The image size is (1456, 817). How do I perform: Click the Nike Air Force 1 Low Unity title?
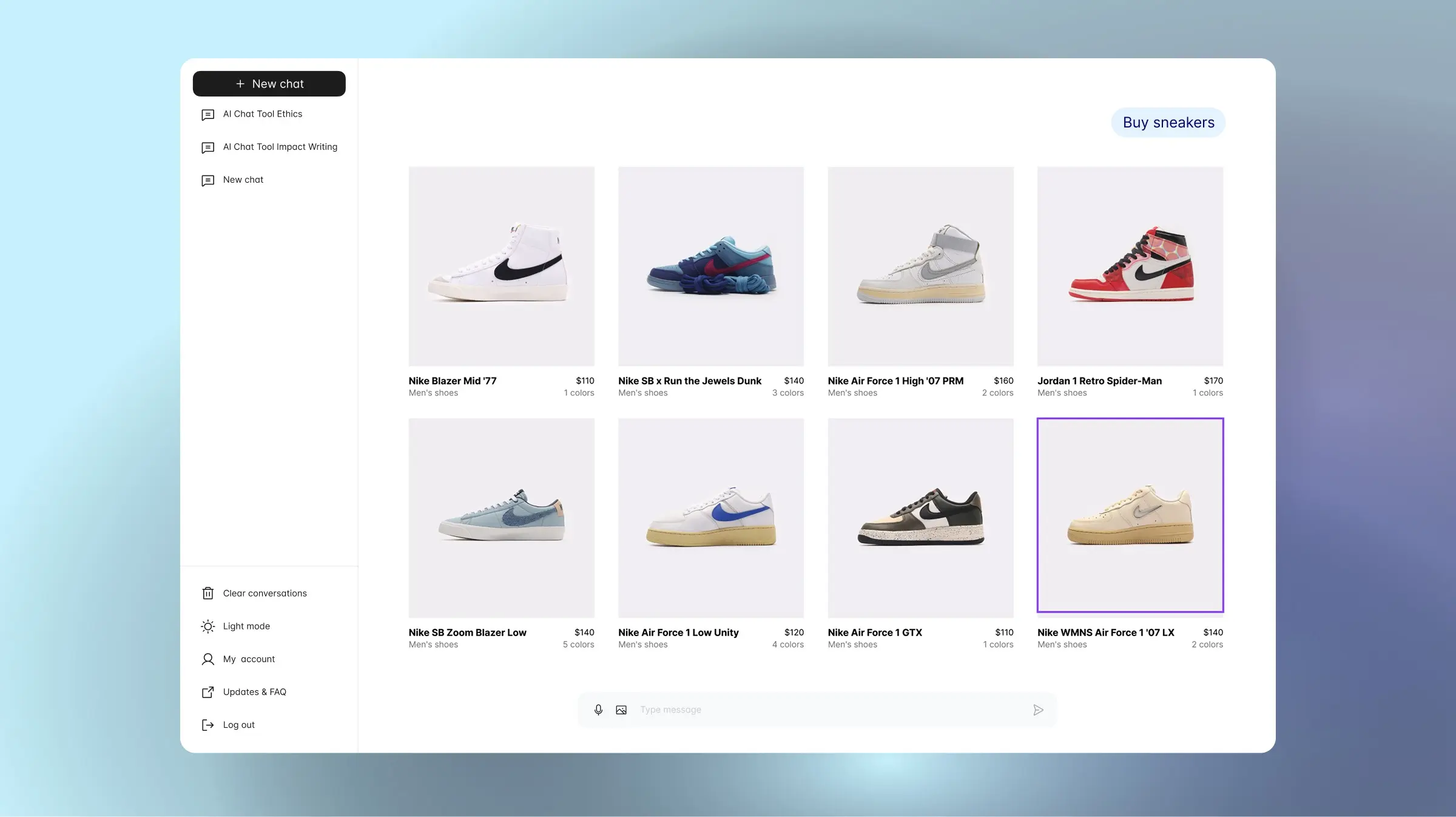point(678,632)
